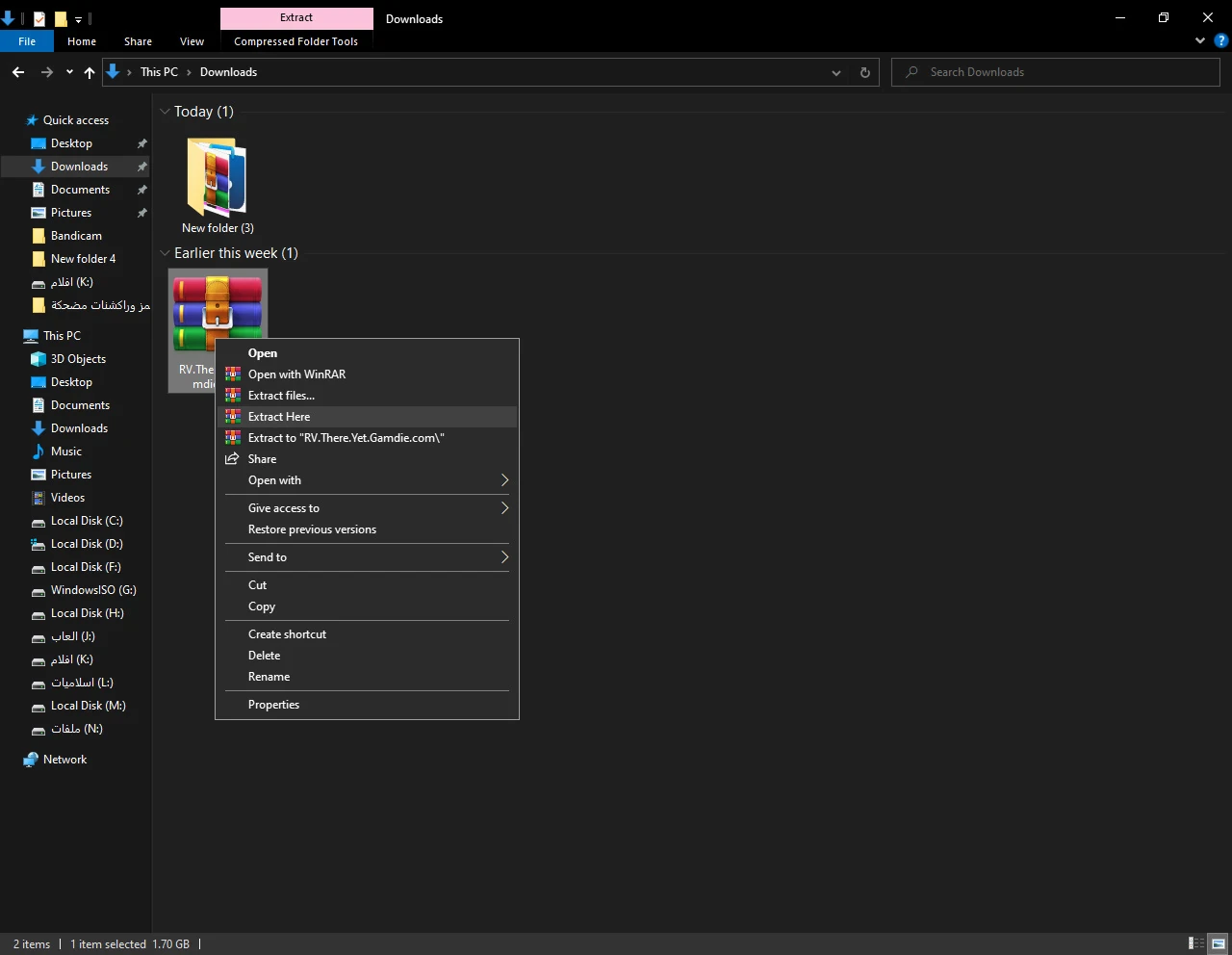This screenshot has width=1232, height=955.
Task: Refresh the Downloads folder view
Action: coord(864,72)
